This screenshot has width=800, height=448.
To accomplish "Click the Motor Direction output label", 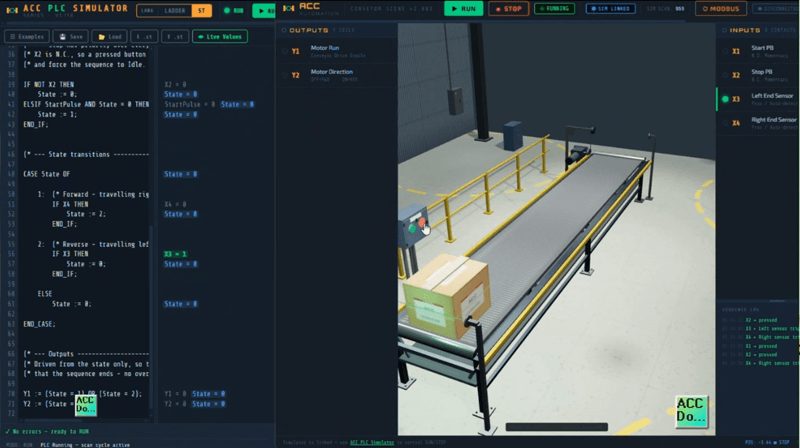I will pos(332,72).
